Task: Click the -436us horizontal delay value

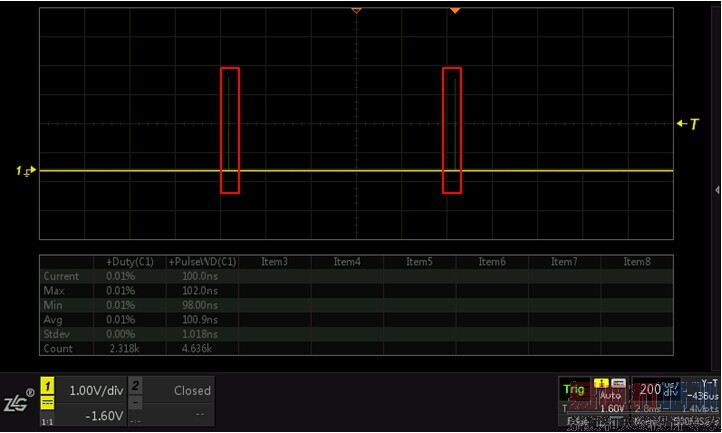Action: pos(703,396)
